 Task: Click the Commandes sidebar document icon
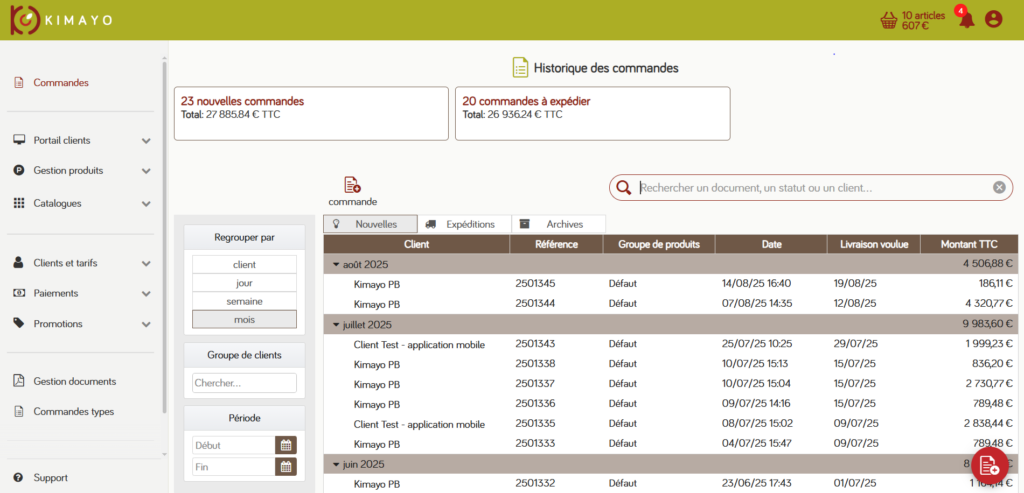point(19,83)
